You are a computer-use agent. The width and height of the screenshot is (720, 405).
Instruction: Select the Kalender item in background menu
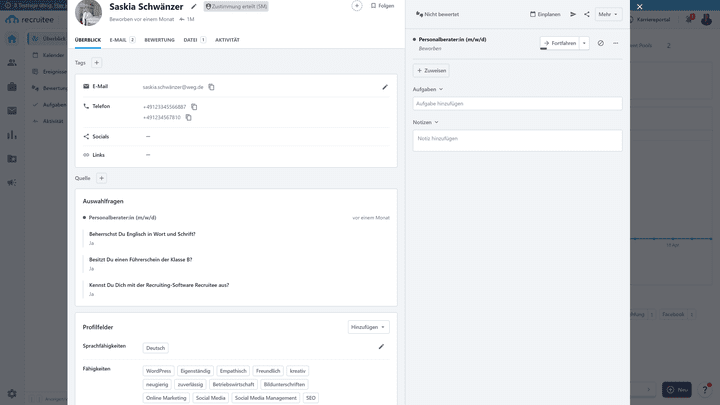(50, 55)
